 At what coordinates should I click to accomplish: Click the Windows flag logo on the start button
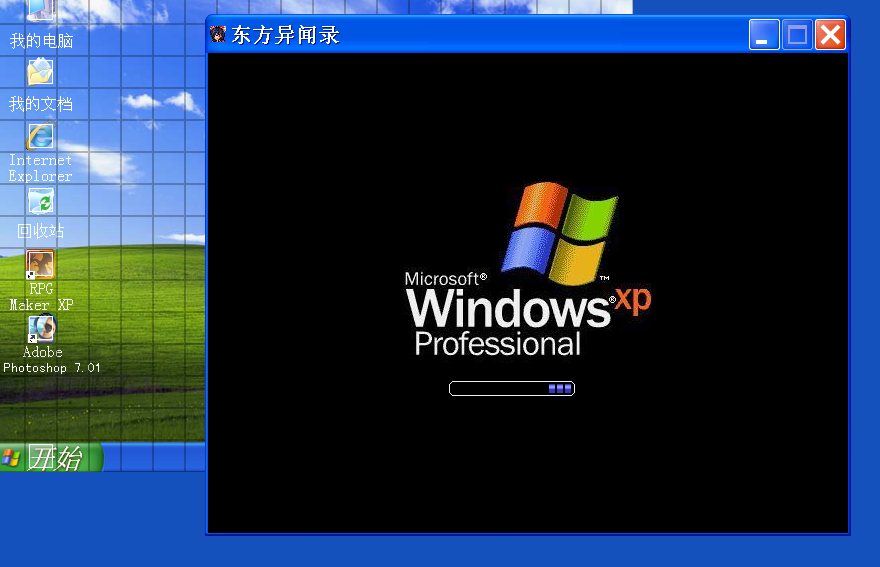pyautogui.click(x=11, y=458)
